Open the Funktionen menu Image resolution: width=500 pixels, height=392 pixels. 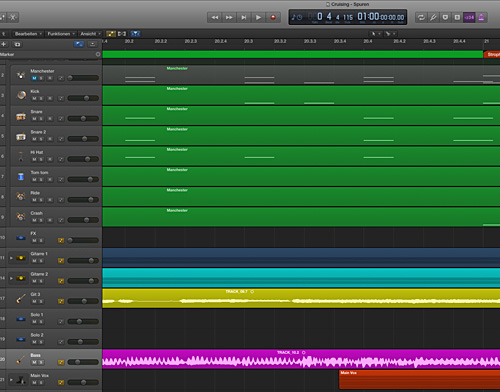(x=61, y=34)
